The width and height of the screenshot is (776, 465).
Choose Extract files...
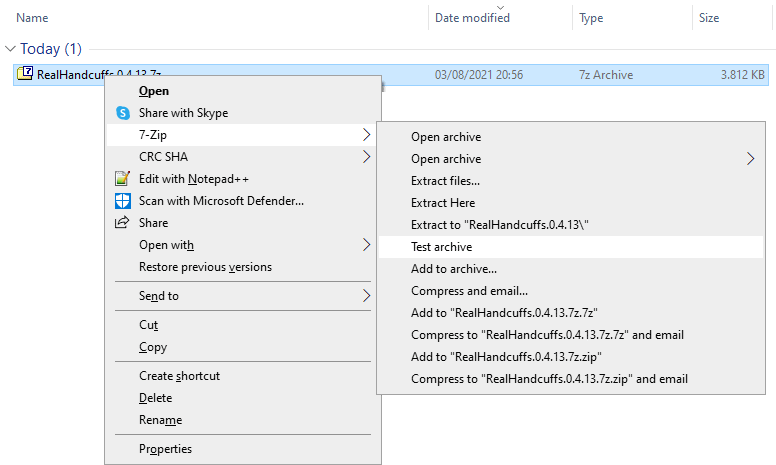click(571, 181)
